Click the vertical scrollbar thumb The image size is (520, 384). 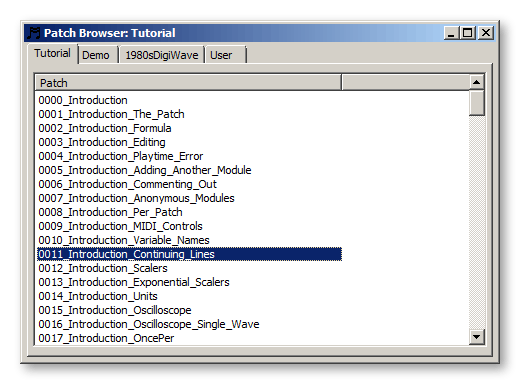click(x=477, y=103)
